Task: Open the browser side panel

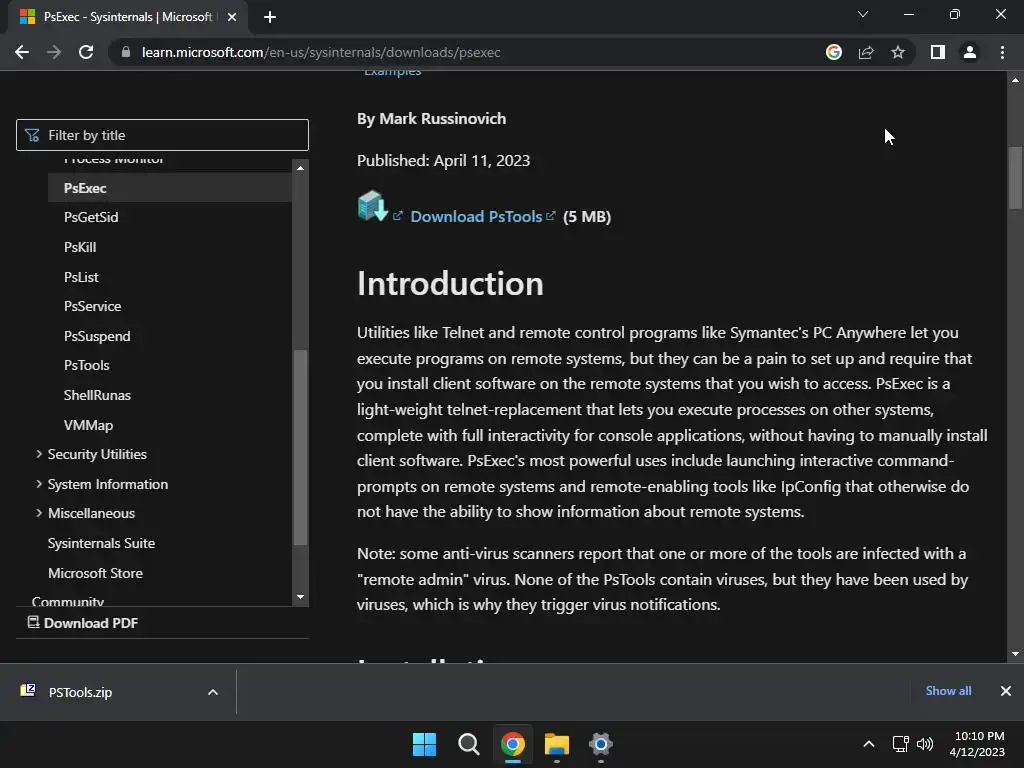Action: tap(938, 52)
